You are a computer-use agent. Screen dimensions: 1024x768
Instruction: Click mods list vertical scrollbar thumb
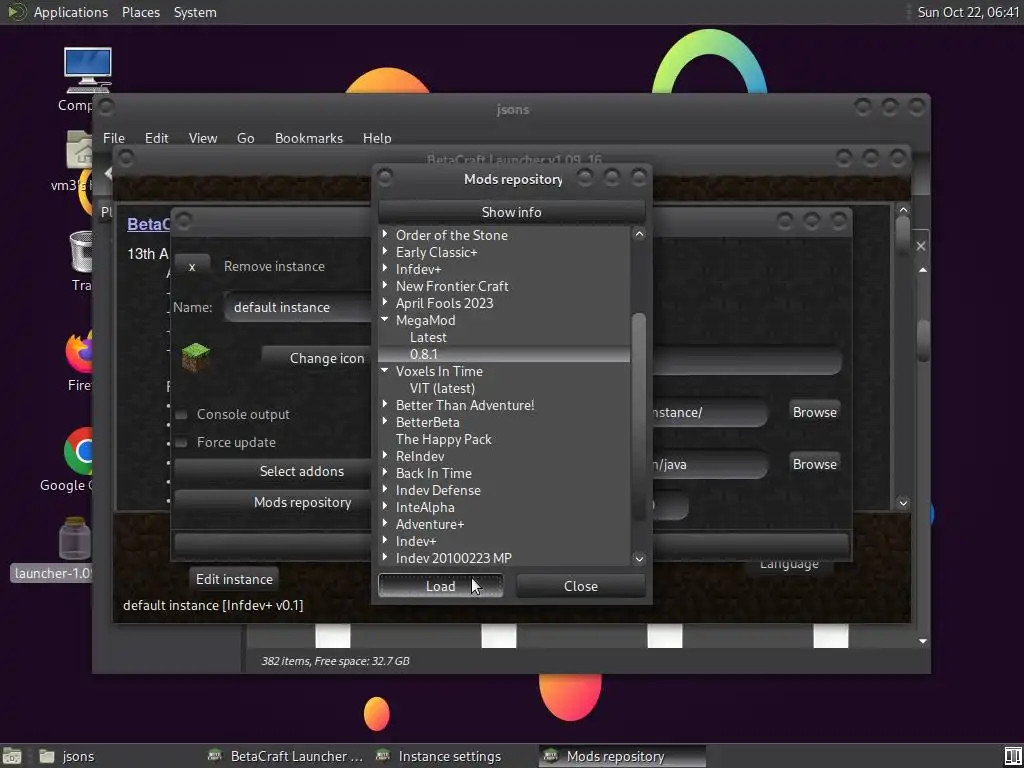tap(639, 418)
